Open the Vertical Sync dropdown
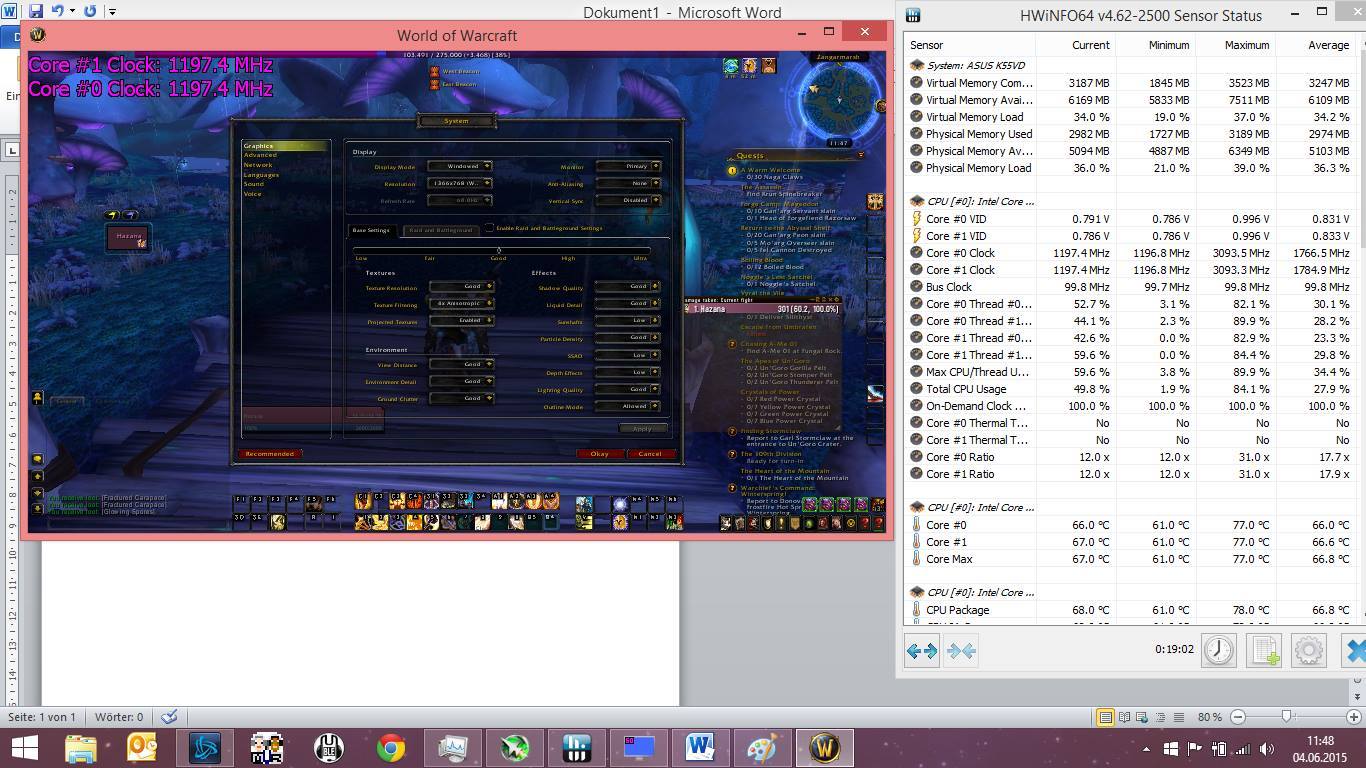The width and height of the screenshot is (1366, 768). click(628, 200)
